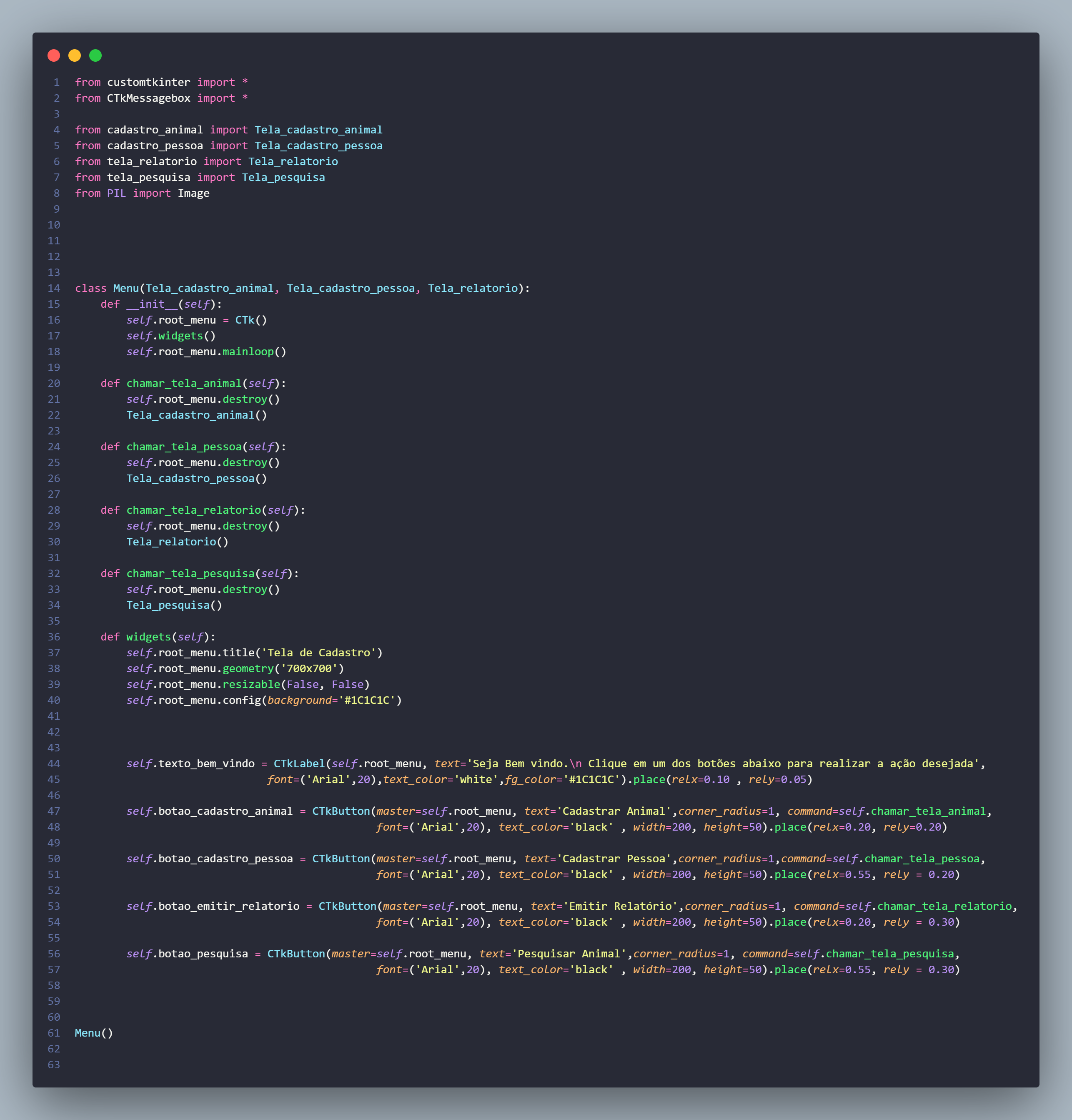Click the red traffic light window control
The height and width of the screenshot is (1120, 1072).
coord(53,55)
